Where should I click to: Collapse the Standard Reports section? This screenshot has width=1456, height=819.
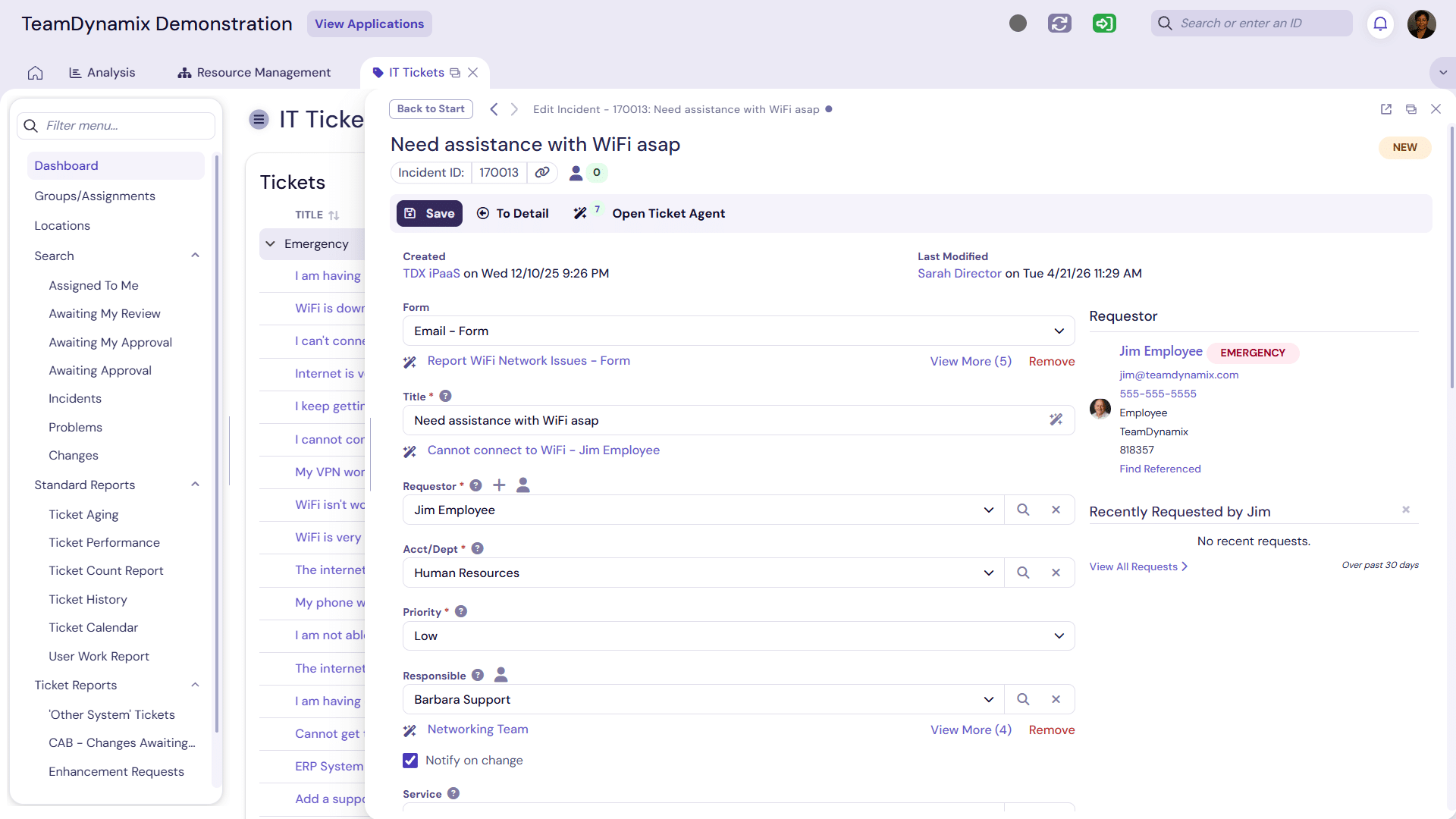pos(195,485)
